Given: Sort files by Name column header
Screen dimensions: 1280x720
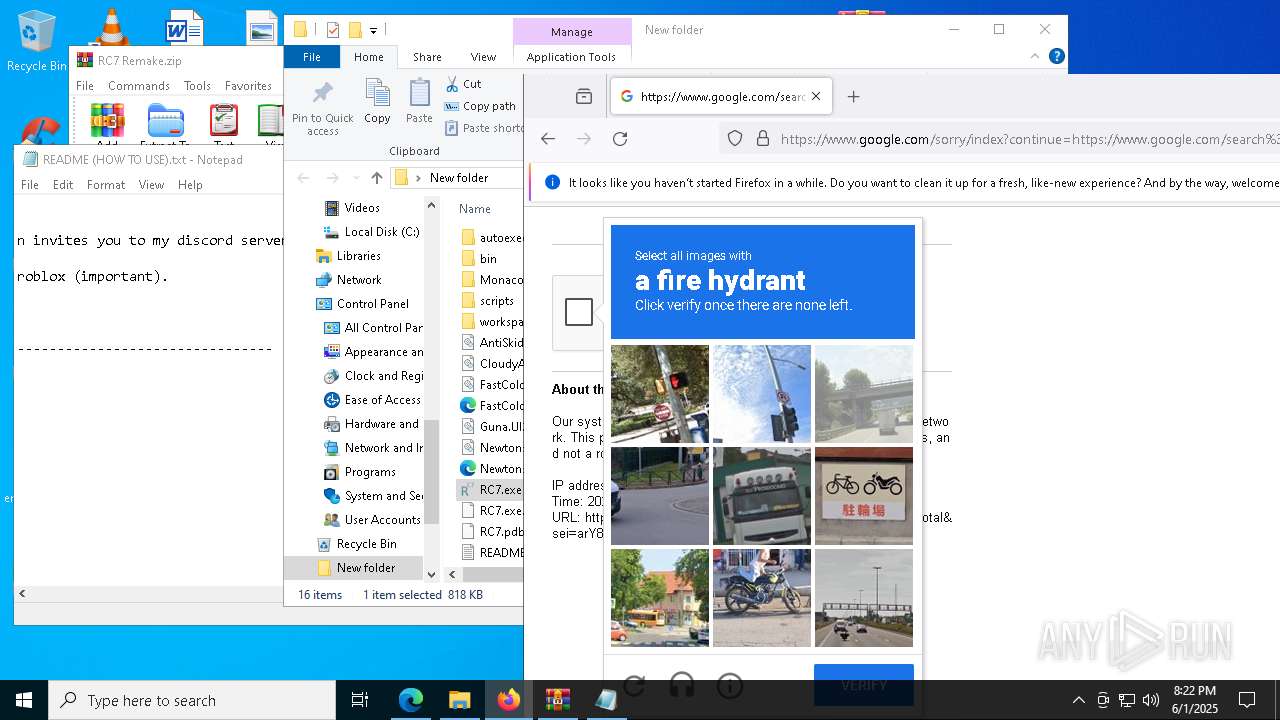Looking at the screenshot, I should click(475, 209).
